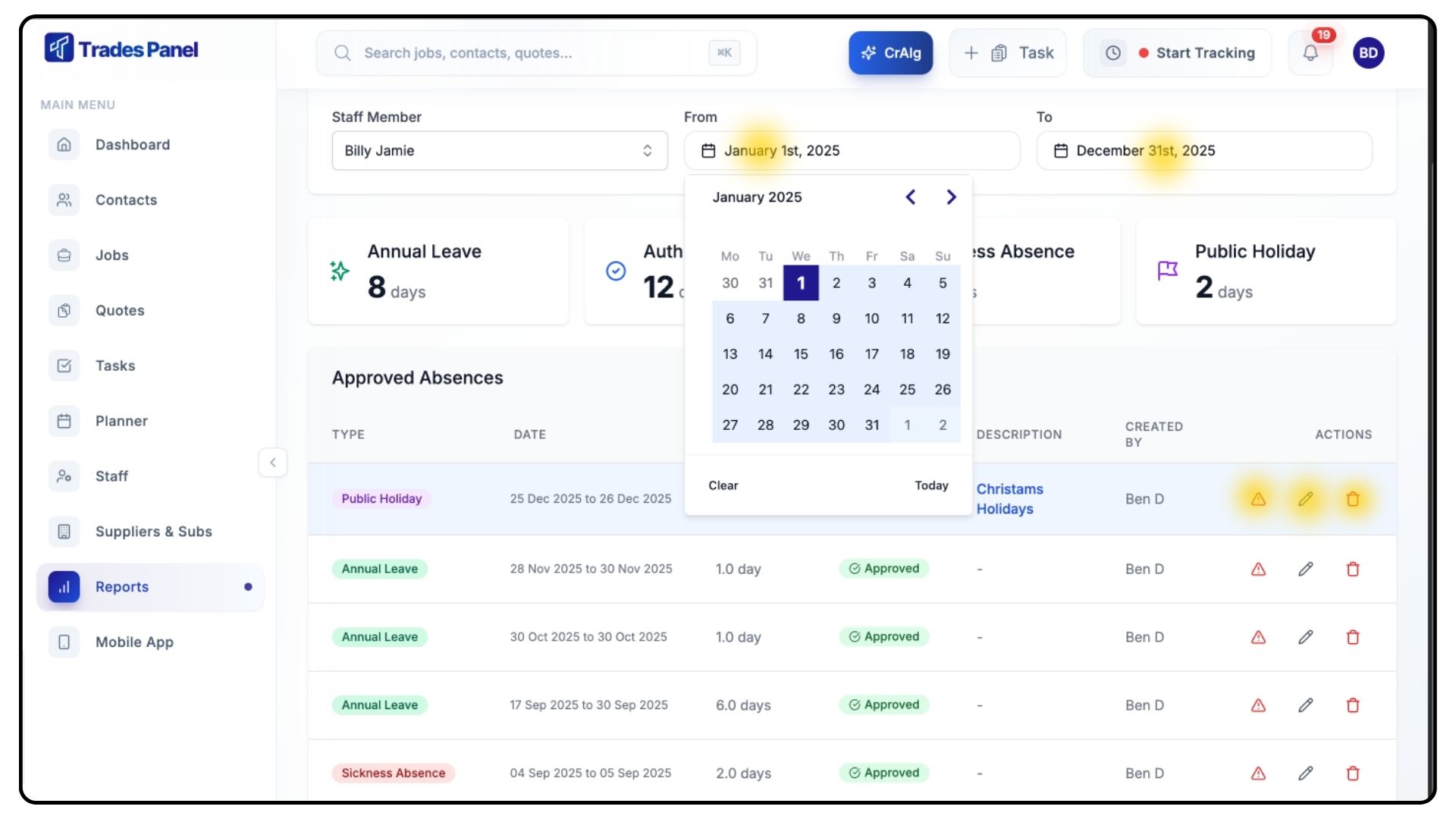This screenshot has width=1456, height=819.
Task: Delete the 28 Nov Annual Leave entry
Action: [1352, 570]
